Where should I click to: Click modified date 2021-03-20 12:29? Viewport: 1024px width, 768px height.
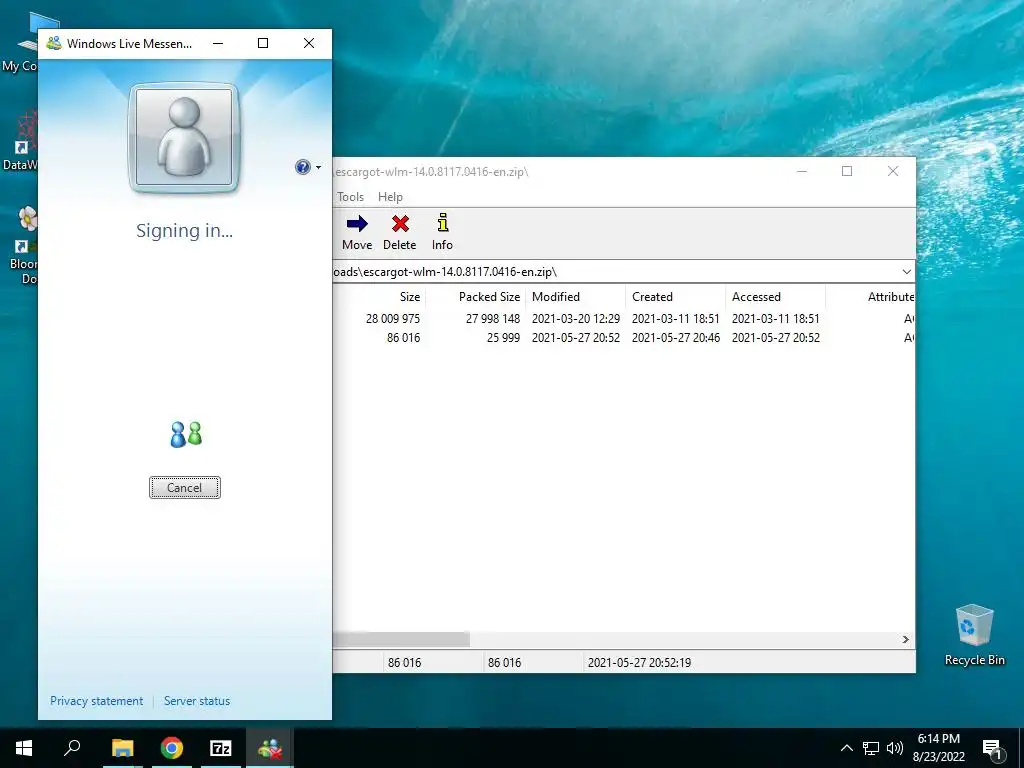pyautogui.click(x=575, y=319)
